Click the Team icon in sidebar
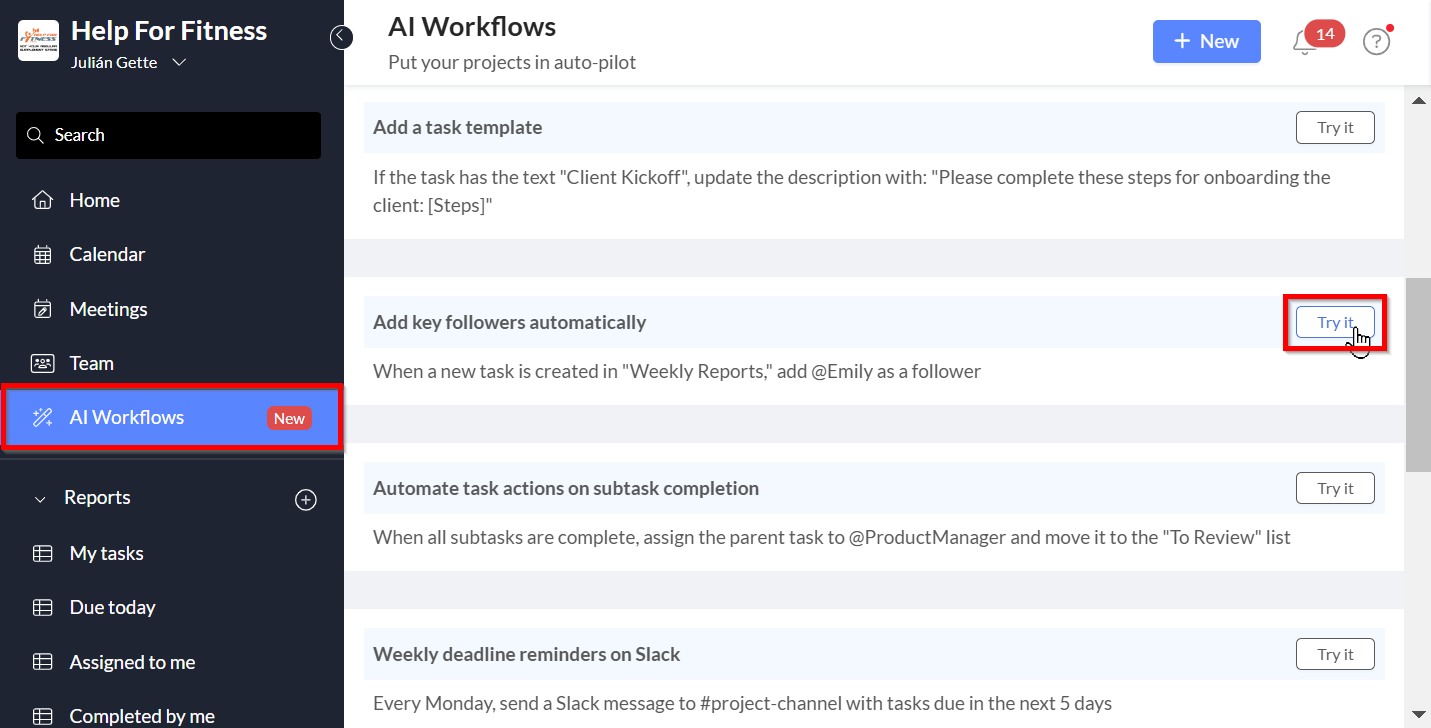This screenshot has width=1431, height=728. 42,364
